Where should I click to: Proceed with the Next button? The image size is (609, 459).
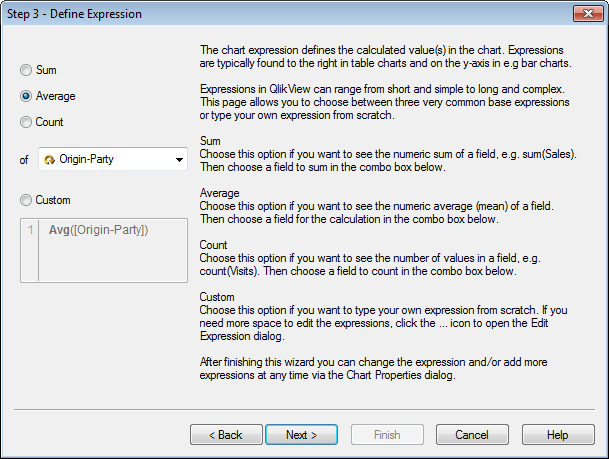pos(301,435)
